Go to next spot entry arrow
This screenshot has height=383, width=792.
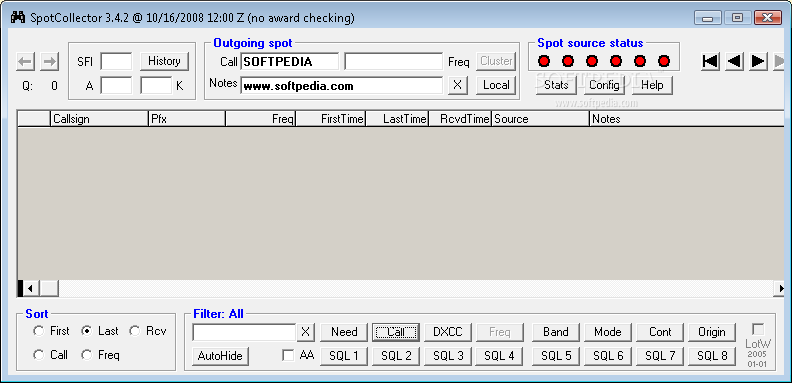point(758,61)
